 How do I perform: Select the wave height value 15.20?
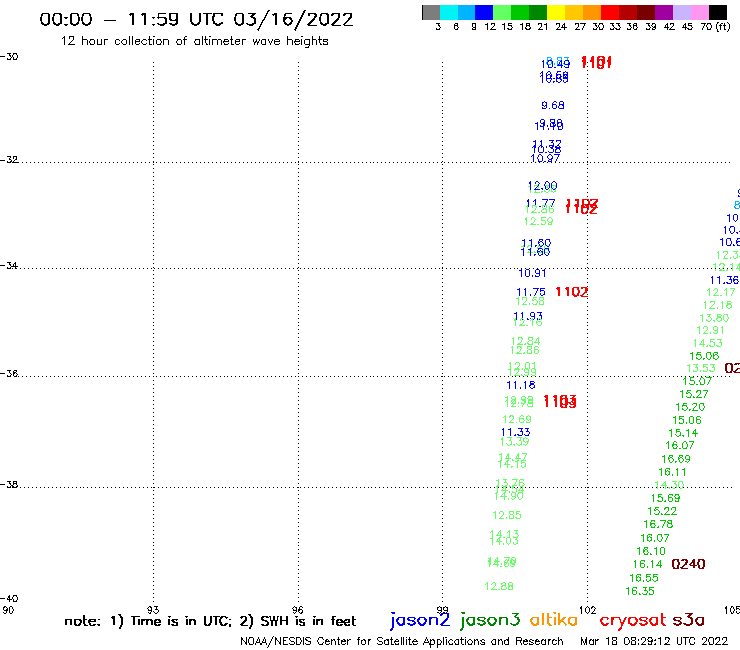690,407
